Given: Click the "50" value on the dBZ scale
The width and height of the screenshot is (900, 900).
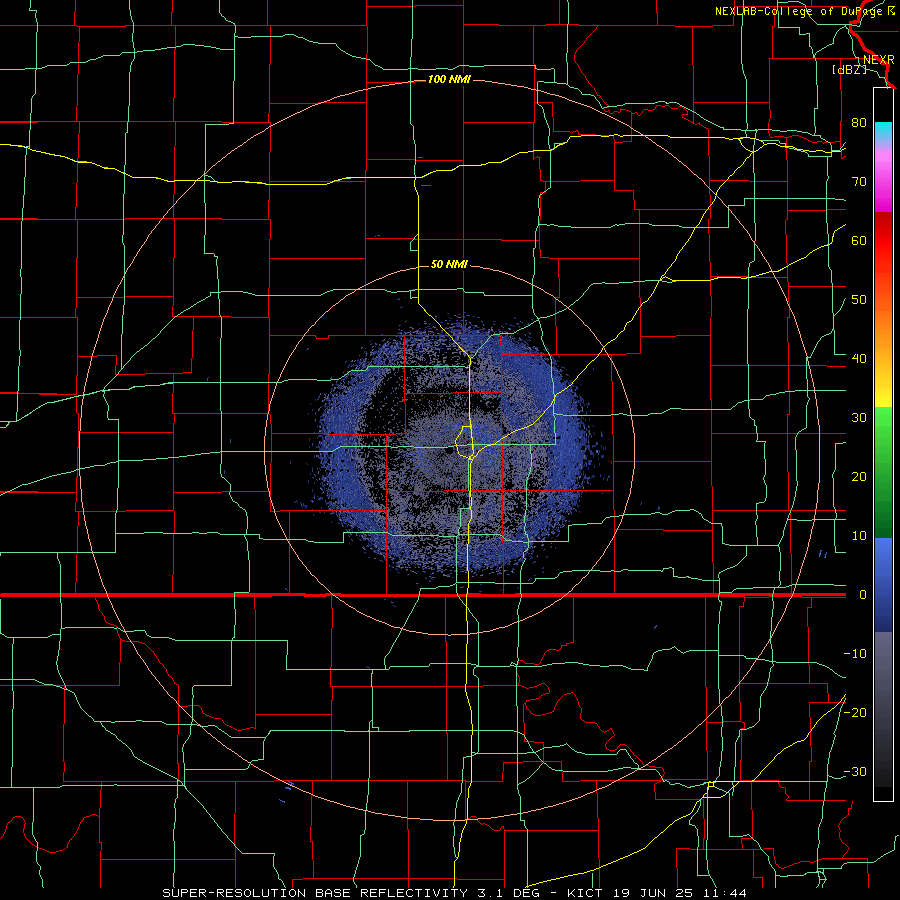Looking at the screenshot, I should point(859,300).
